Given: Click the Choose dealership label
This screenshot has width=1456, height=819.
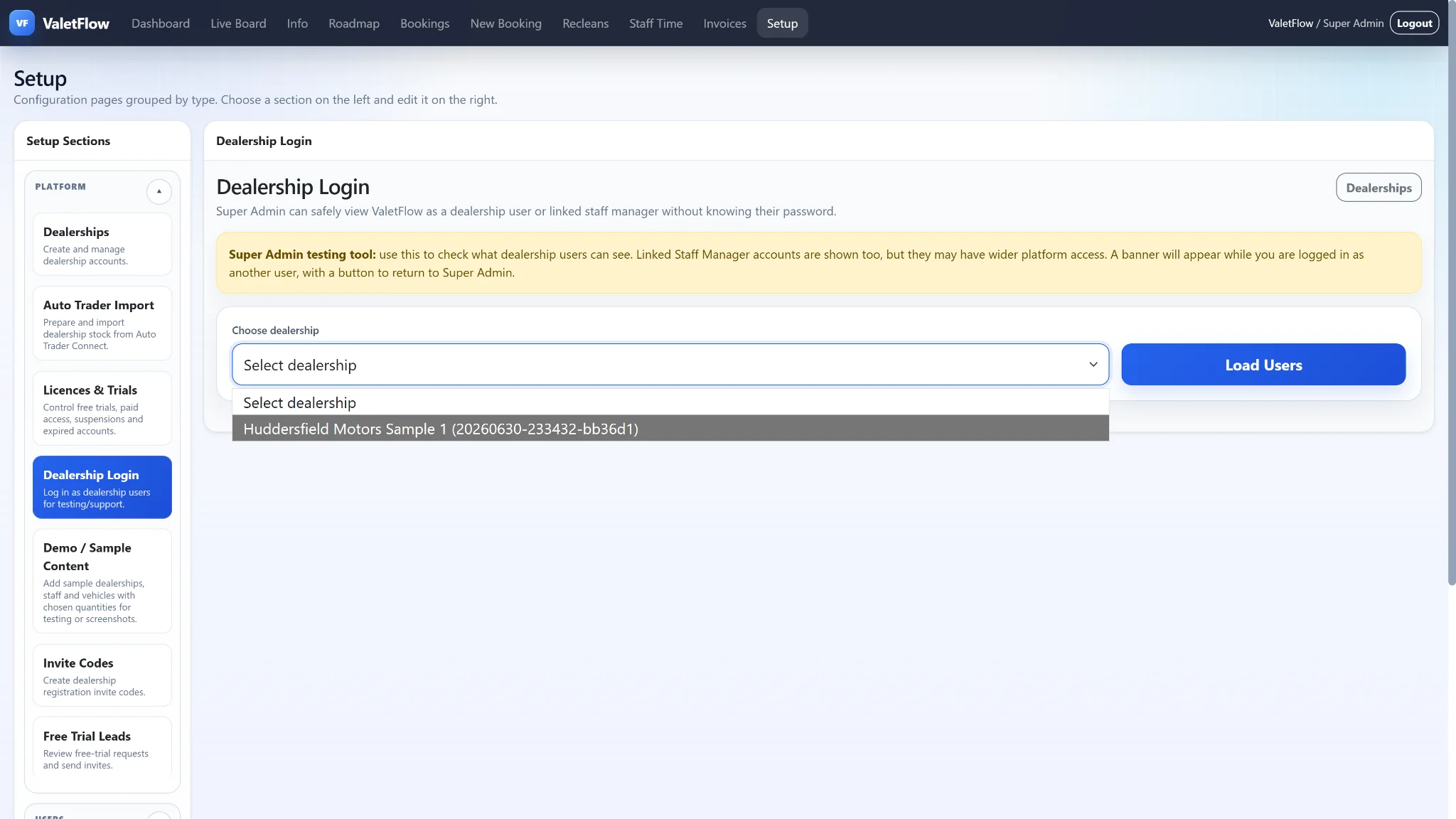Looking at the screenshot, I should click(275, 331).
